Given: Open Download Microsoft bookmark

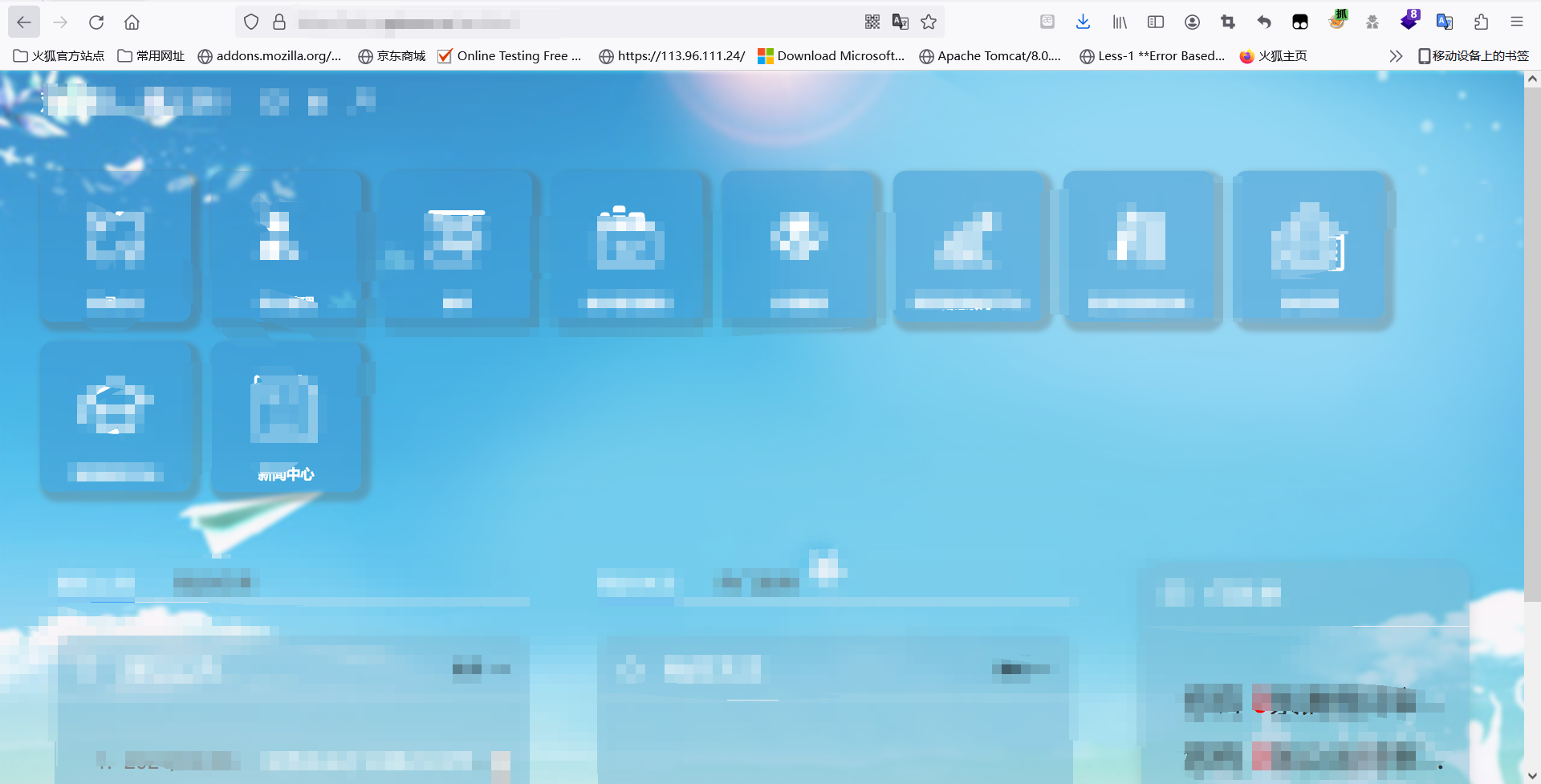Looking at the screenshot, I should point(831,56).
